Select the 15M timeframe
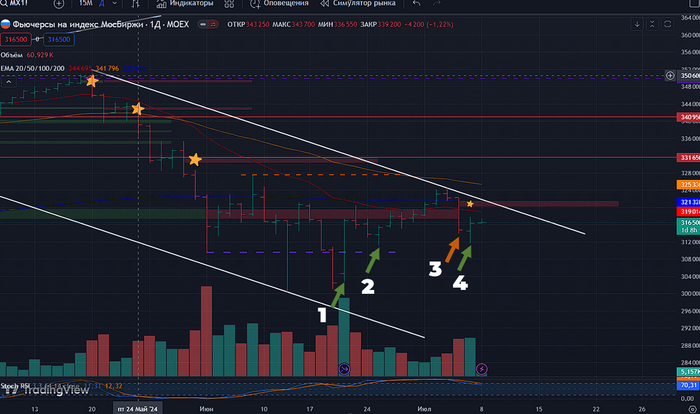The image size is (700, 414). tap(86, 3)
